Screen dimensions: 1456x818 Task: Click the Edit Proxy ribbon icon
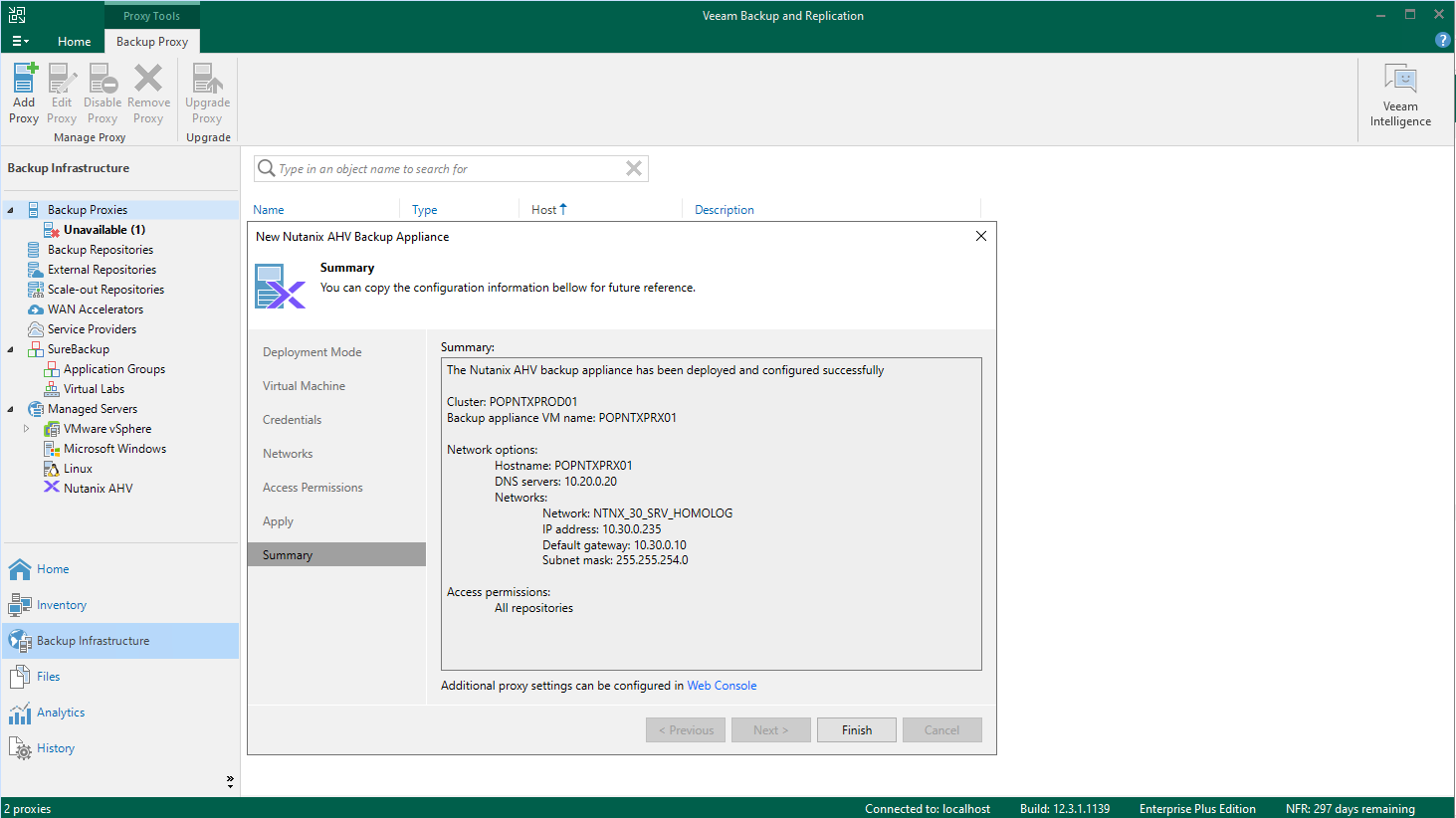[63, 79]
